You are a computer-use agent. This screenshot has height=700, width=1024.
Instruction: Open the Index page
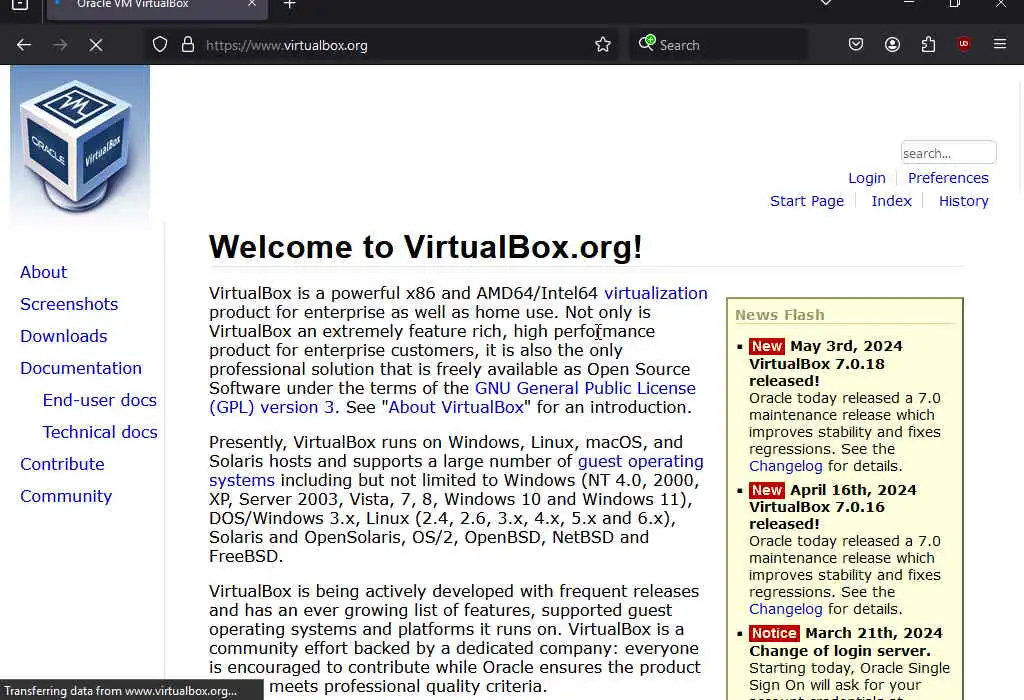pyautogui.click(x=891, y=201)
